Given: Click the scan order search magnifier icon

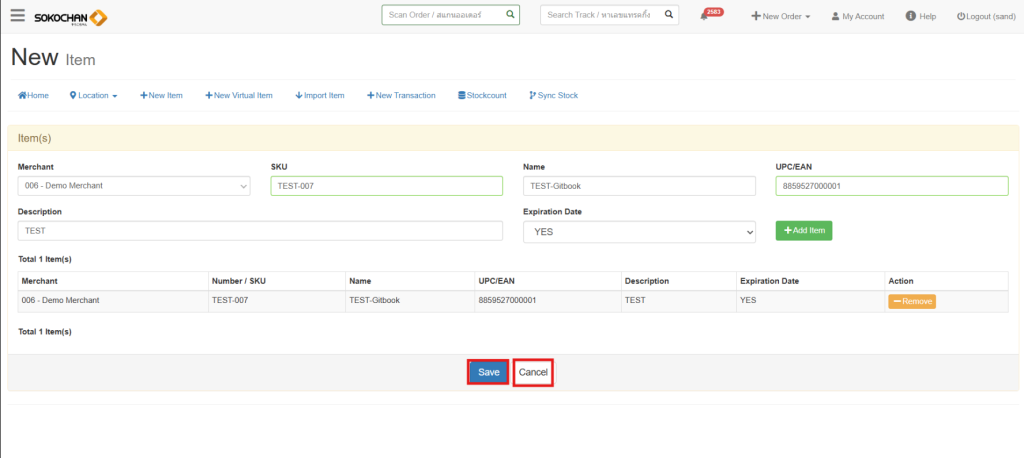Looking at the screenshot, I should point(510,15).
